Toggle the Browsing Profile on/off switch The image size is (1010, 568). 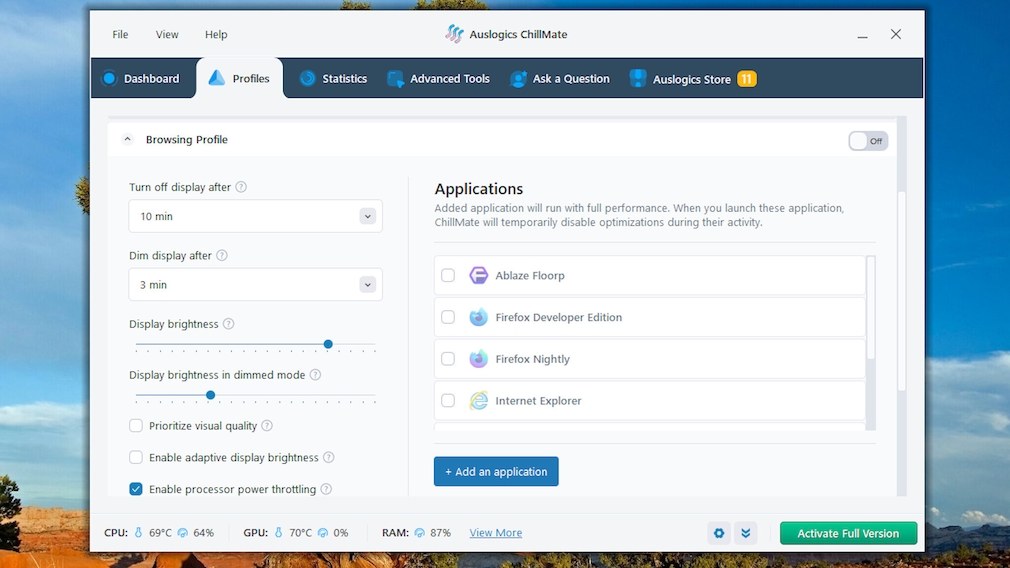(867, 141)
